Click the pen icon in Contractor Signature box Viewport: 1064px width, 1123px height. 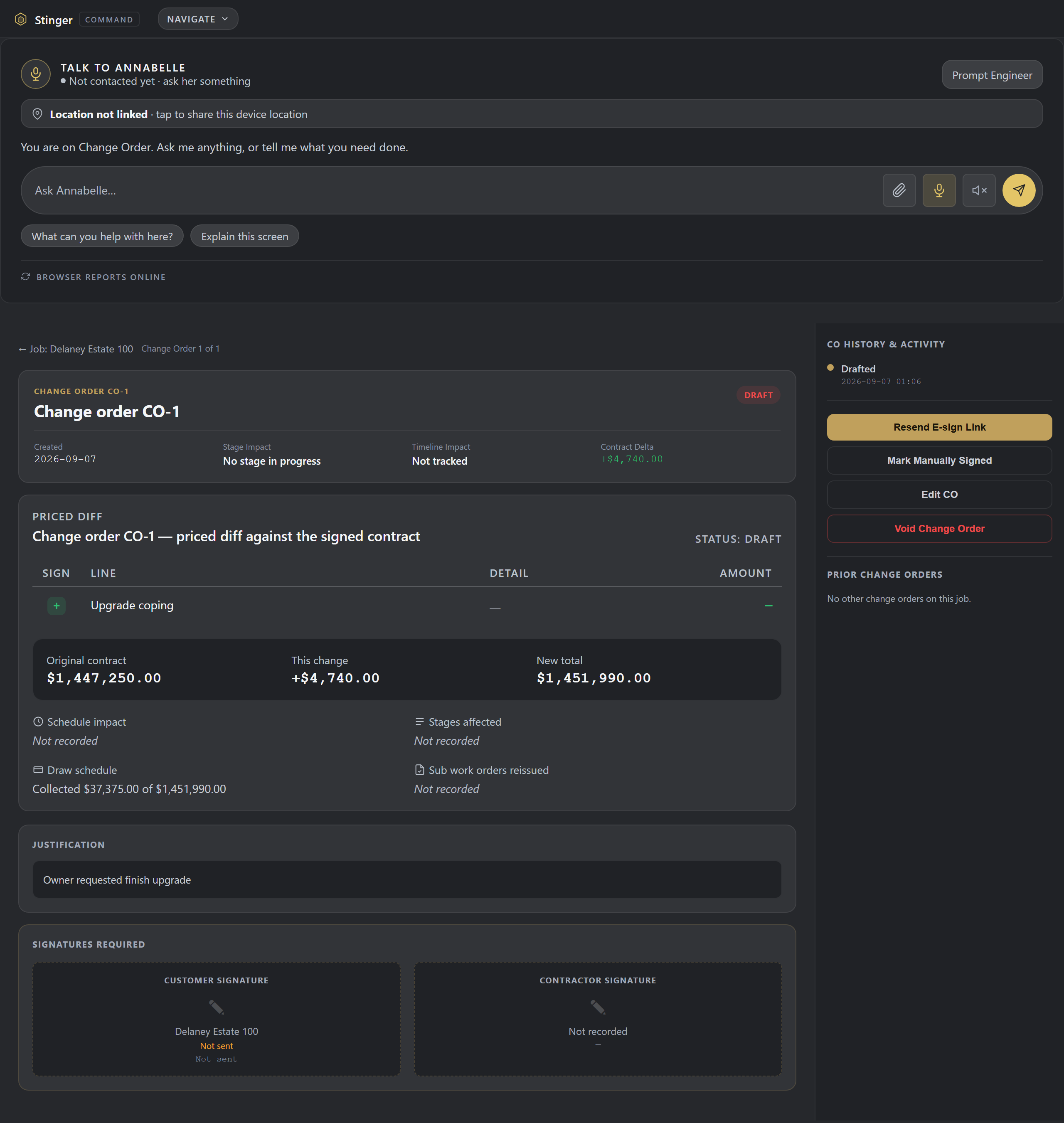(598, 1007)
